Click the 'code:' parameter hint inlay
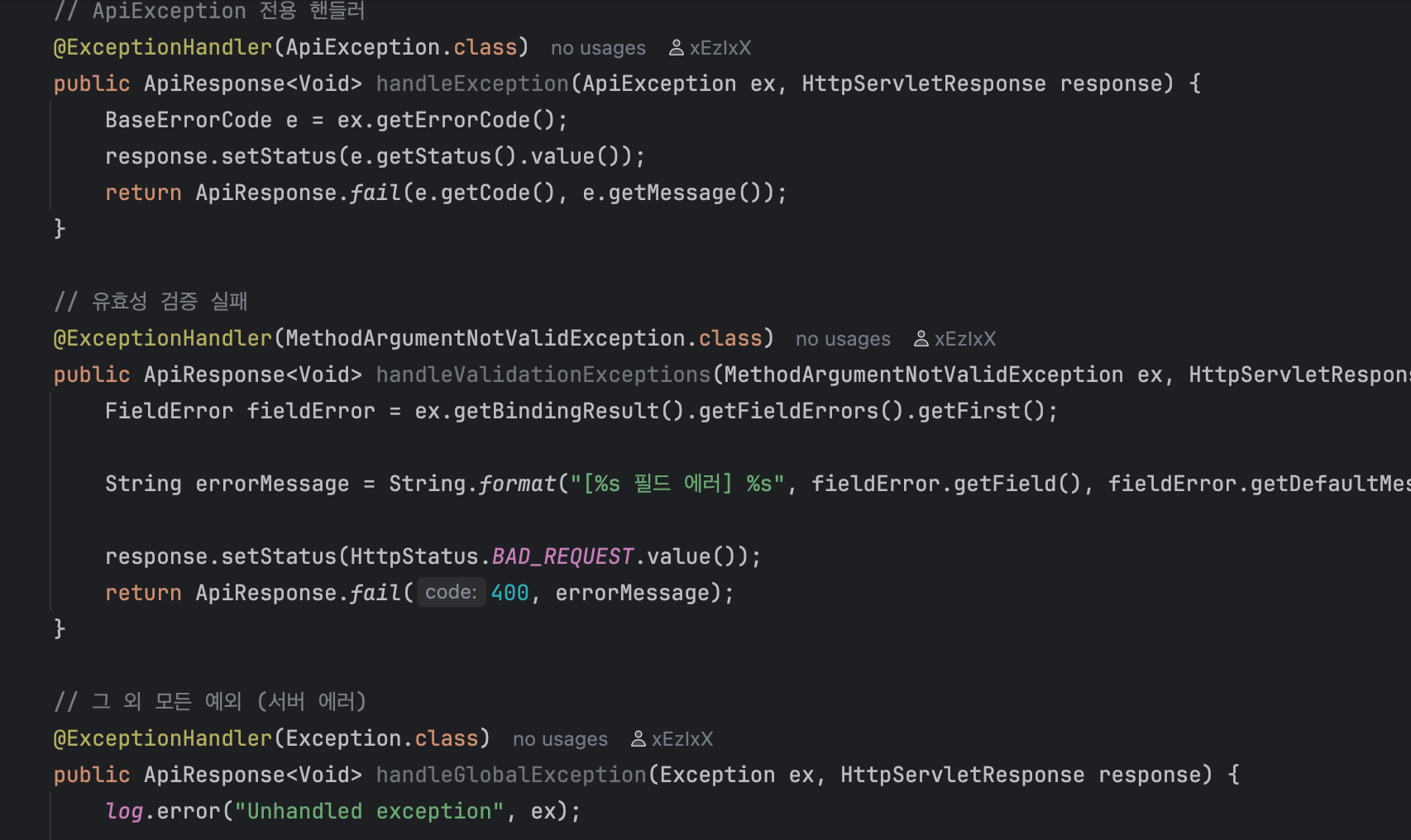Viewport: 1411px width, 840px height. (451, 592)
